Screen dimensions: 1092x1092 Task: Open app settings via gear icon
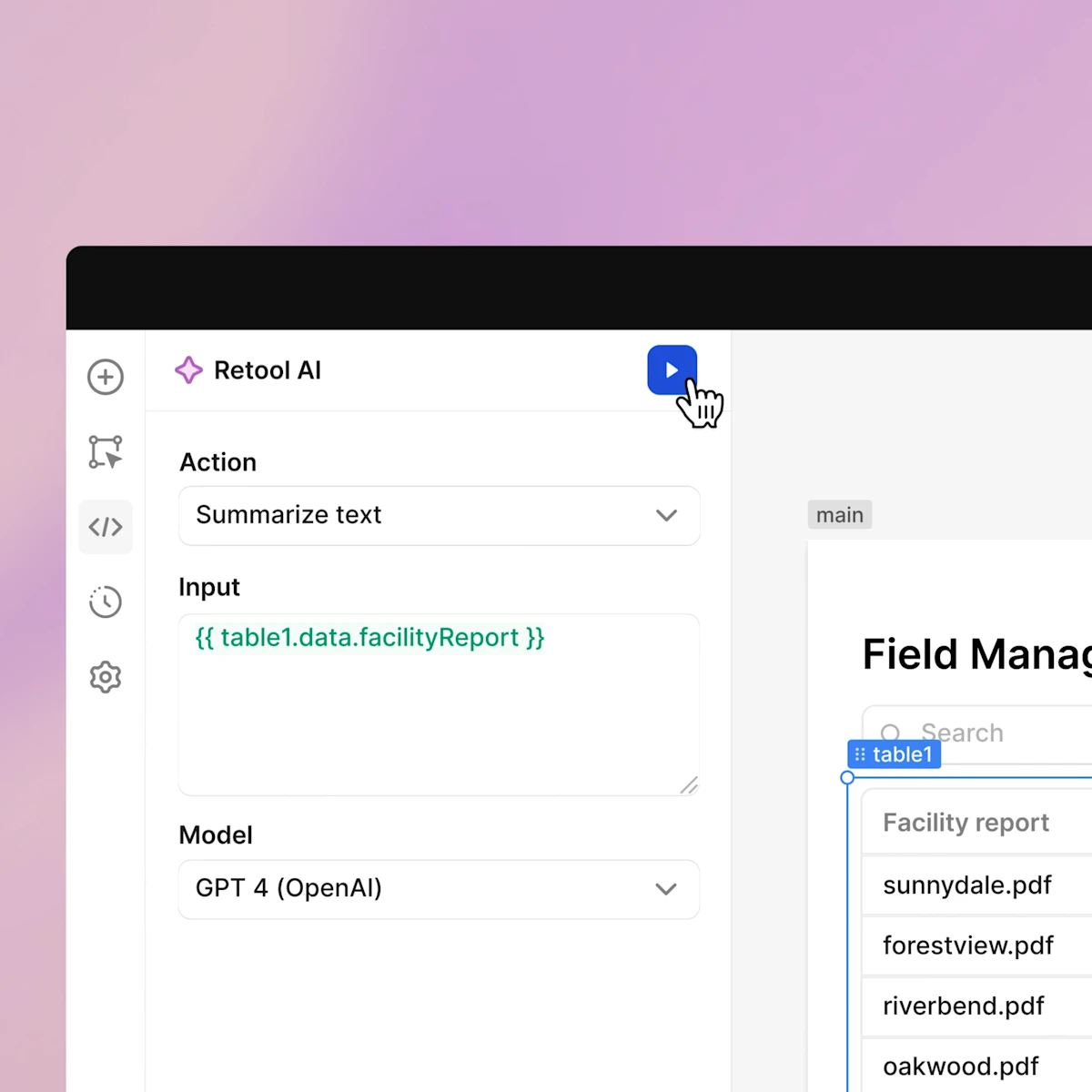tap(105, 677)
